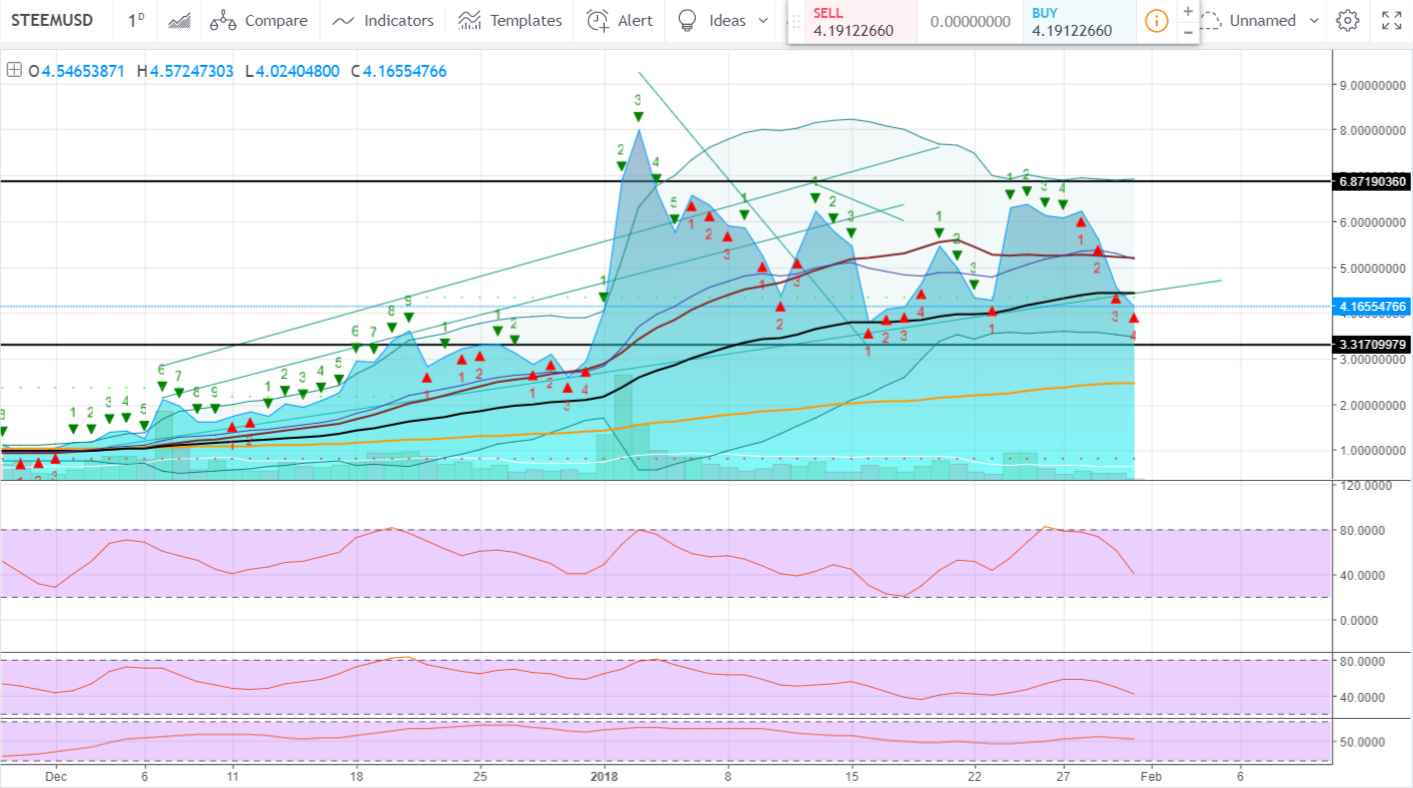The image size is (1413, 788).
Task: Click the Feb label on time axis
Action: (1151, 776)
